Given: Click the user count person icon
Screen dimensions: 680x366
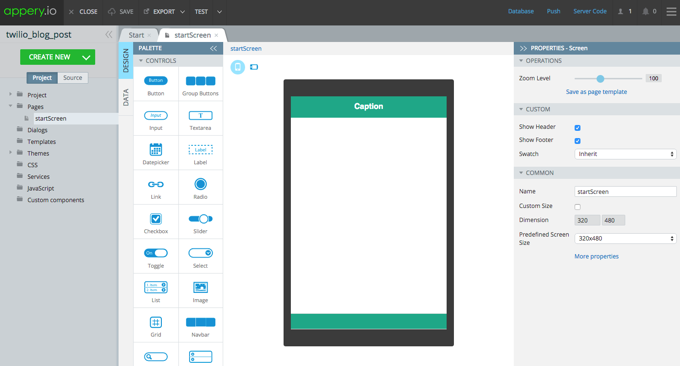Looking at the screenshot, I should [x=621, y=11].
